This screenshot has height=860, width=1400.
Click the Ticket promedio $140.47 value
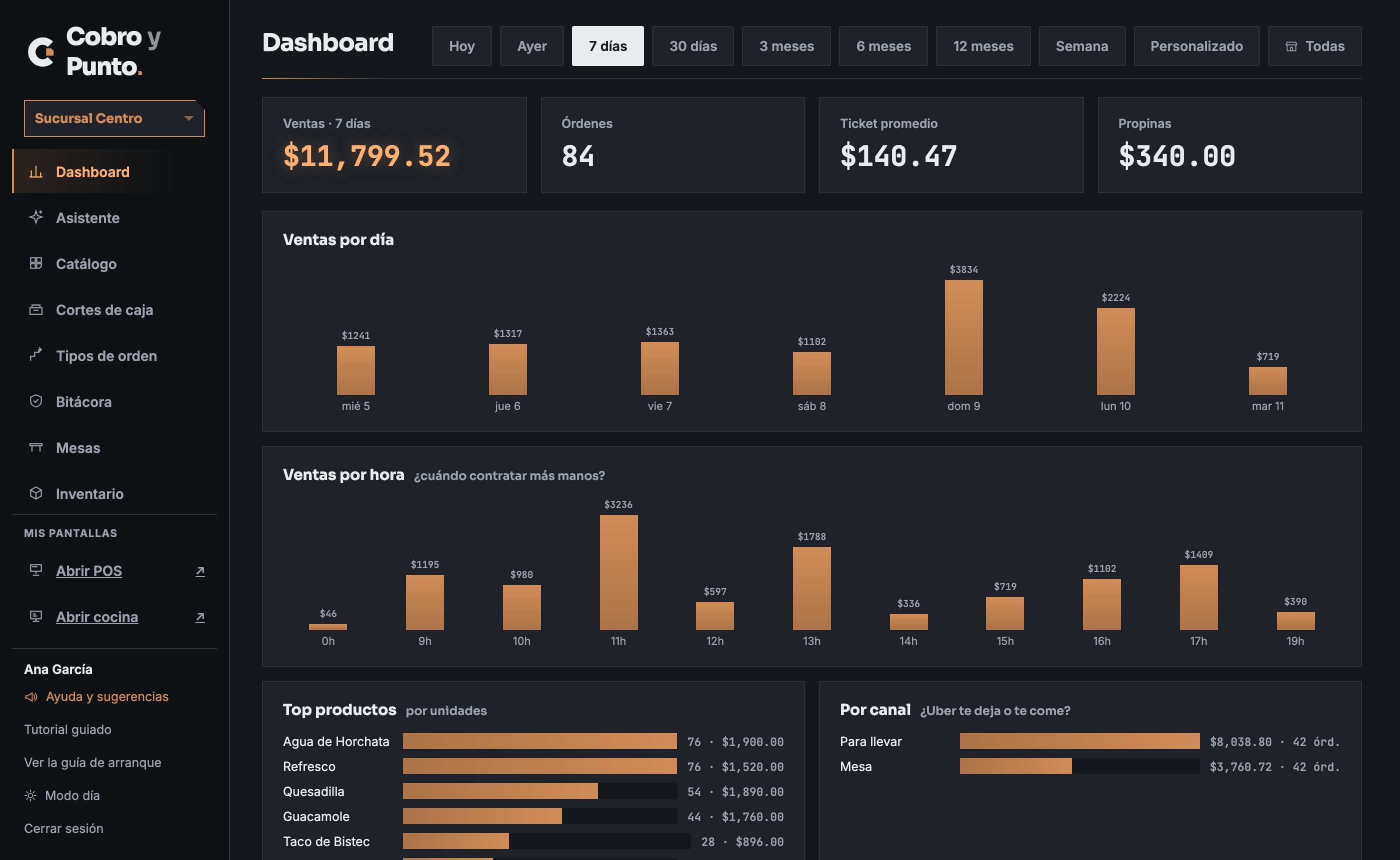pyautogui.click(x=898, y=156)
